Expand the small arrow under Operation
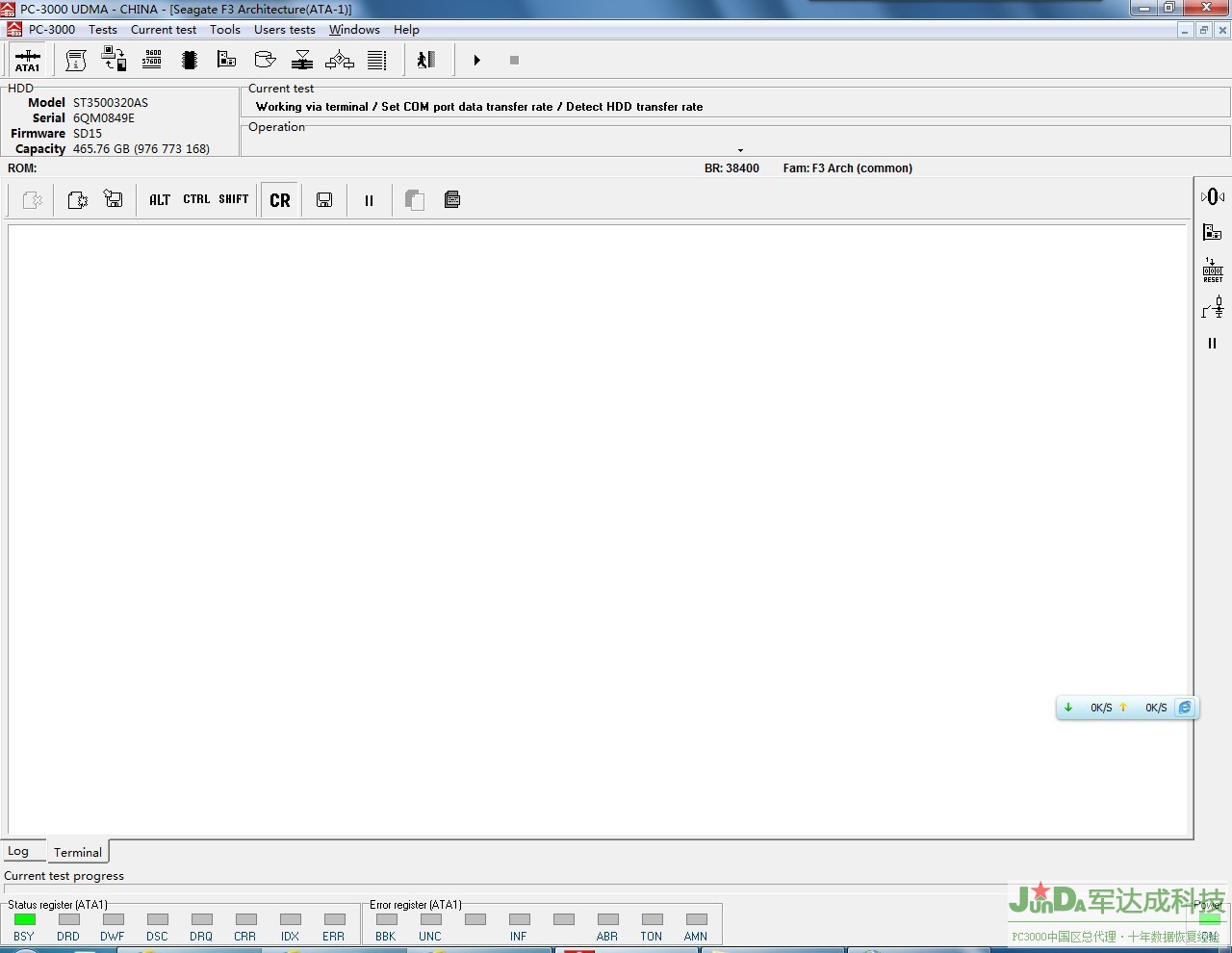 click(740, 150)
